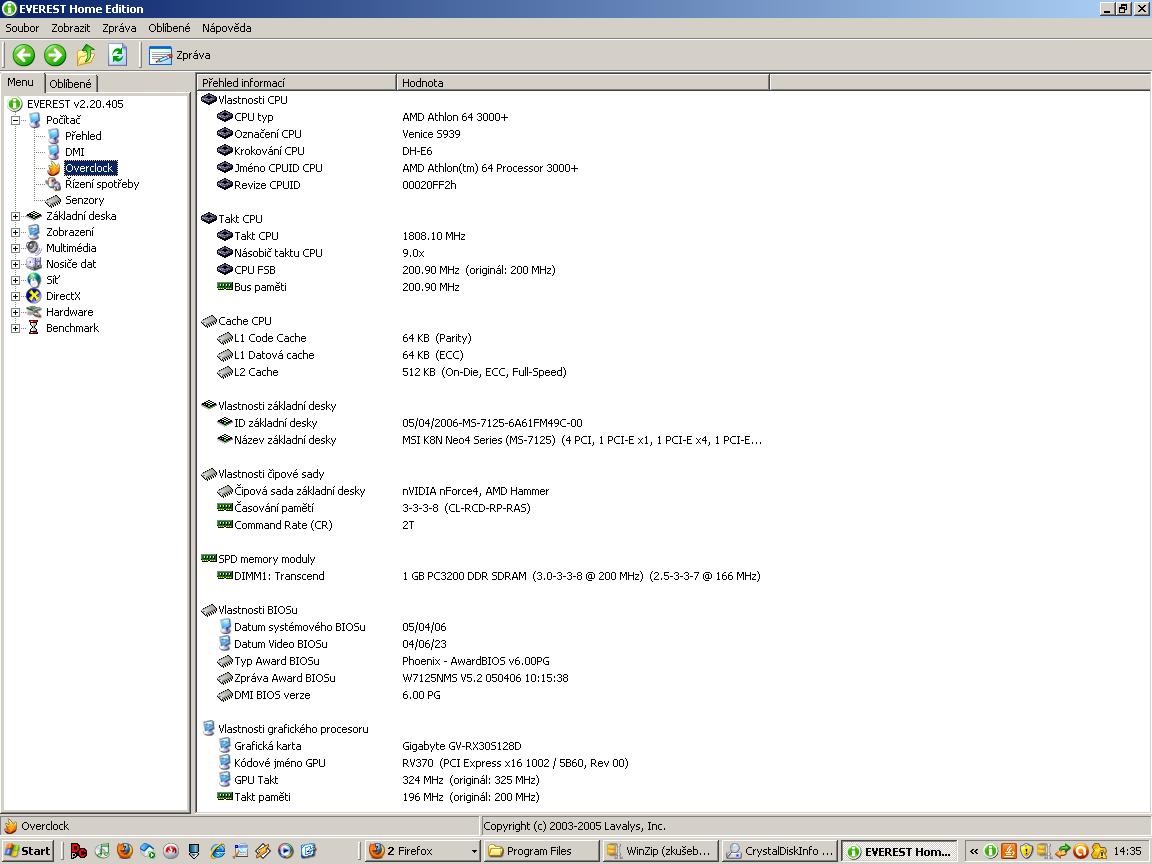The height and width of the screenshot is (864, 1152).
Task: Switch to CrystalDiskInfo taskbar window
Action: pyautogui.click(x=780, y=851)
